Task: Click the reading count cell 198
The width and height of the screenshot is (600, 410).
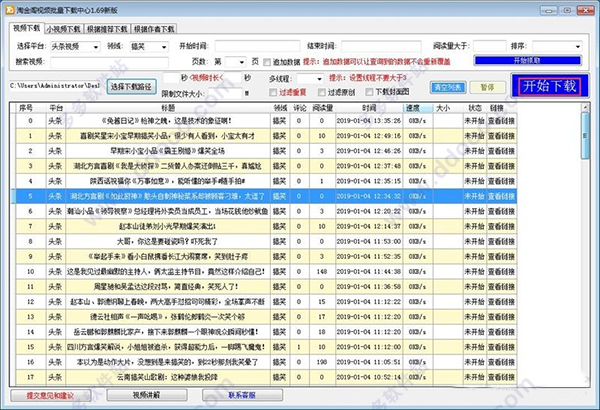Action: (x=322, y=362)
